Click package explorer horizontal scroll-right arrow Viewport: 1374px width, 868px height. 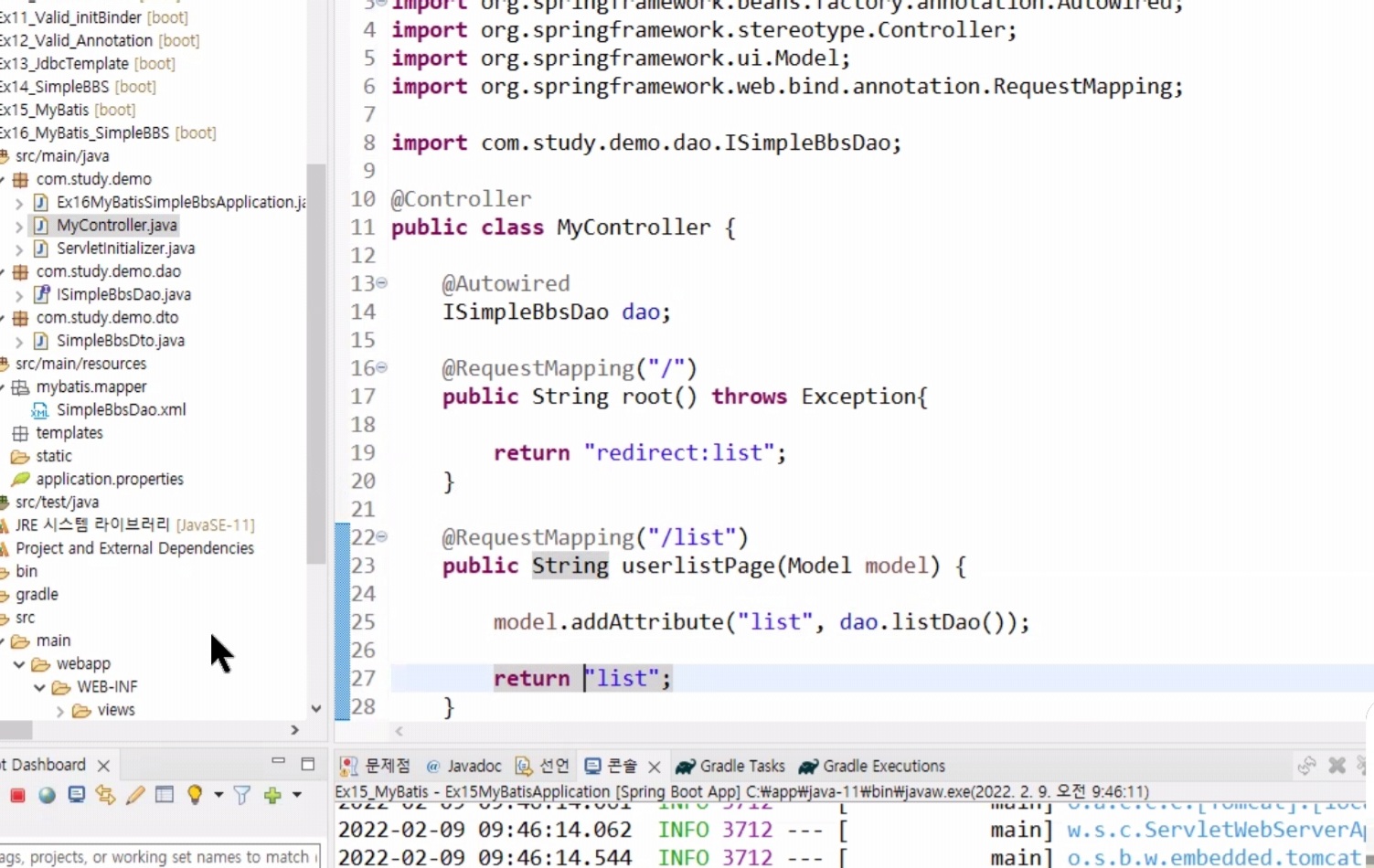click(294, 730)
